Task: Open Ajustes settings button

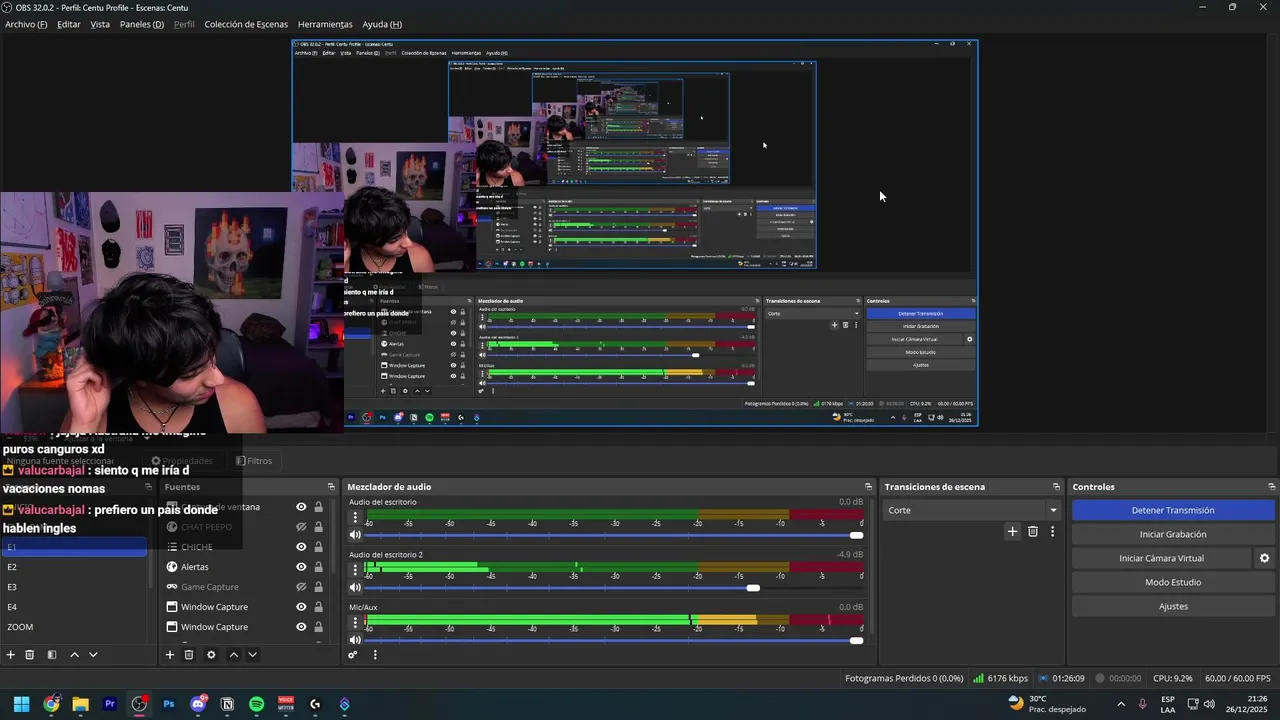Action: [x=1173, y=606]
